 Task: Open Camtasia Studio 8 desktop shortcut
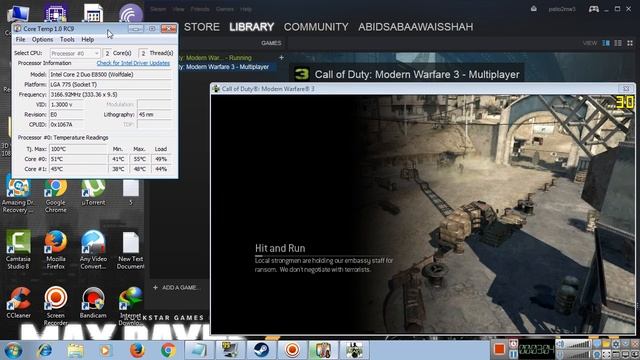(18, 250)
